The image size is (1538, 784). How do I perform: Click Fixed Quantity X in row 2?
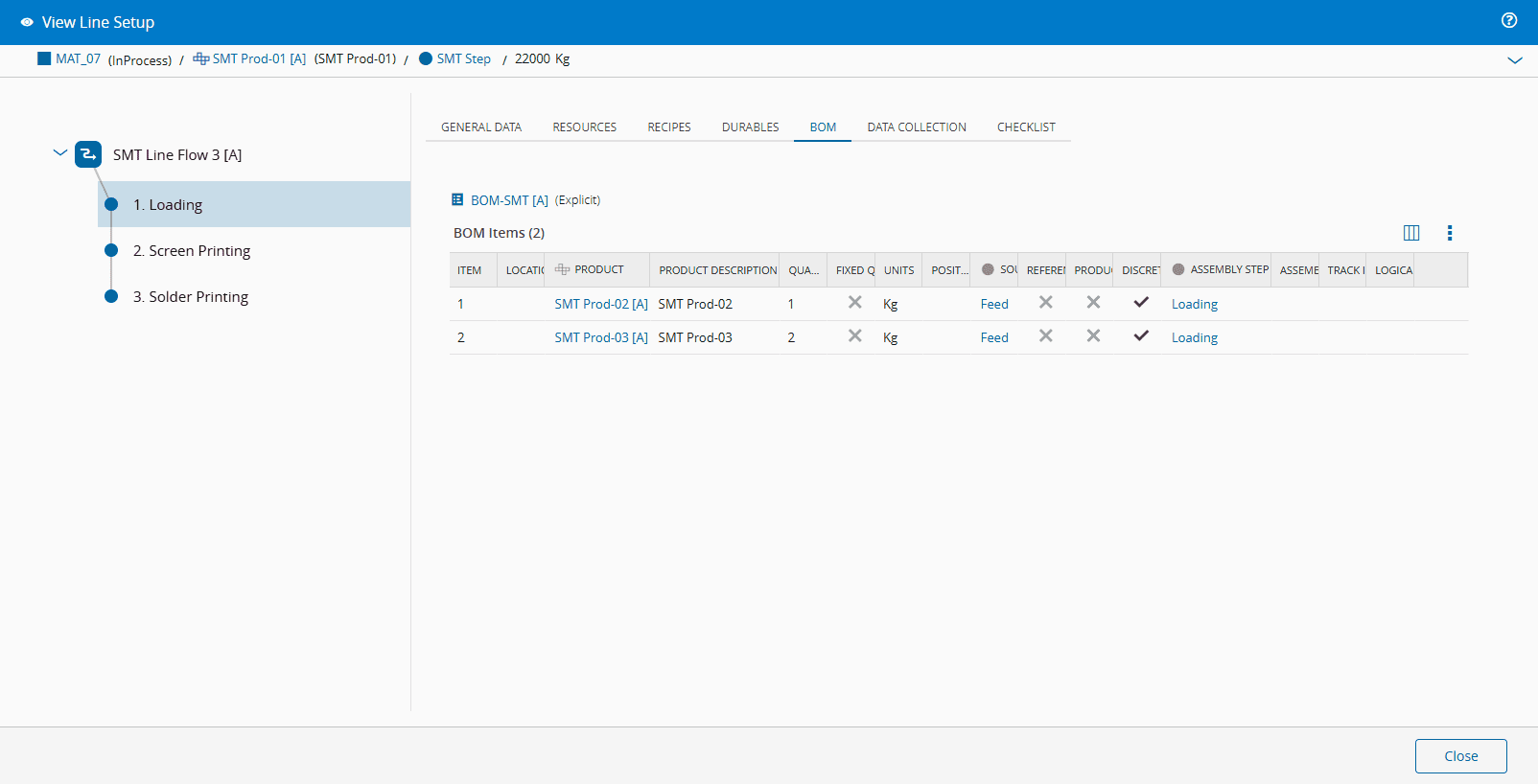pos(854,336)
